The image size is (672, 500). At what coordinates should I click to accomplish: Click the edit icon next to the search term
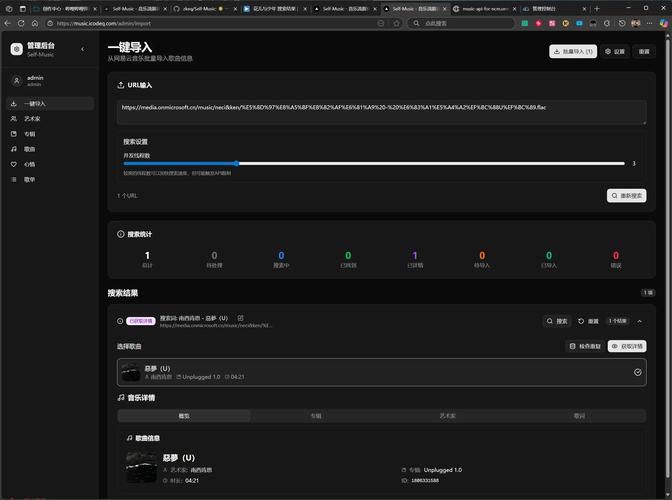coord(240,318)
